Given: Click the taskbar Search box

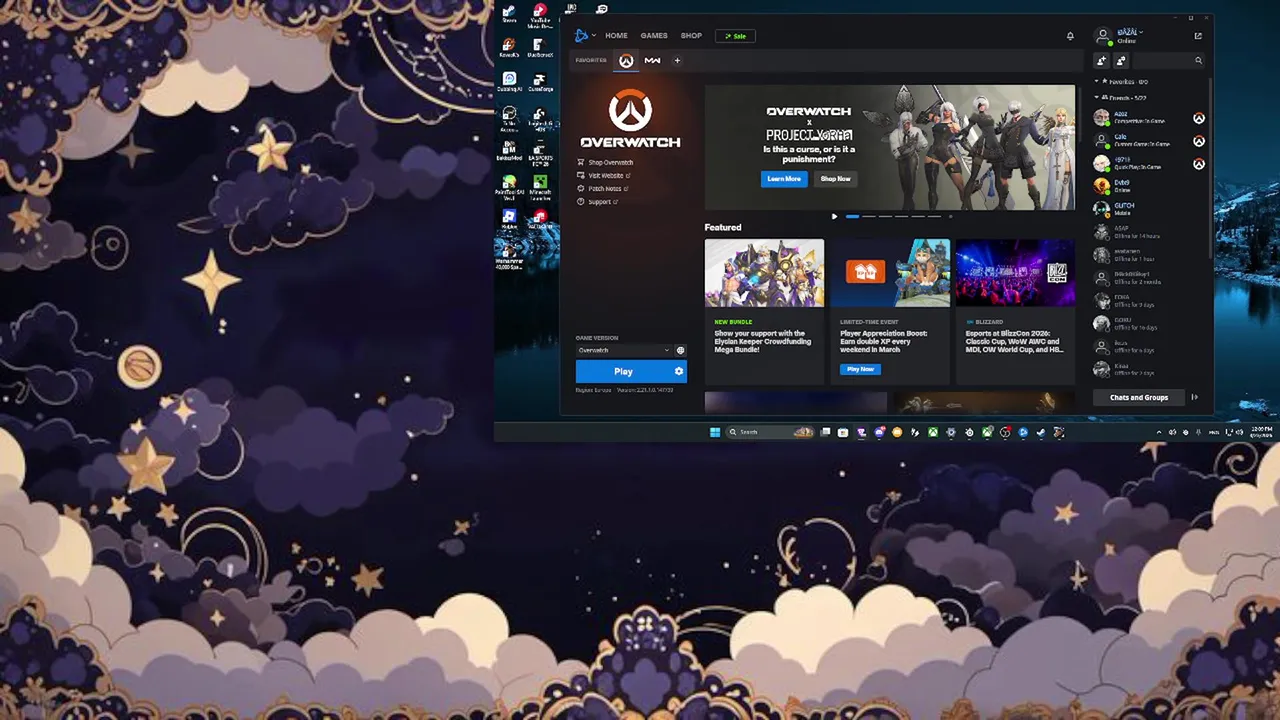Looking at the screenshot, I should click(770, 432).
